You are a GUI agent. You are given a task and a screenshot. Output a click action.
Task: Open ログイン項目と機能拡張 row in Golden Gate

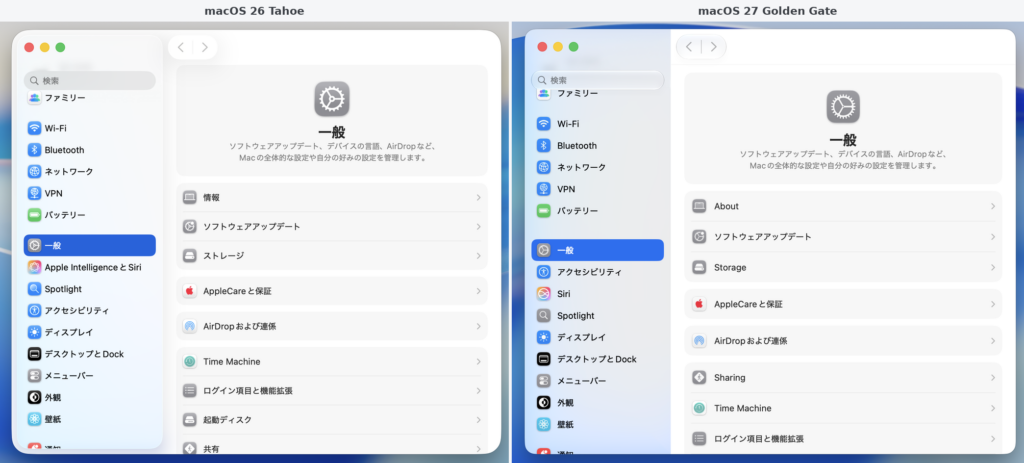coord(843,439)
